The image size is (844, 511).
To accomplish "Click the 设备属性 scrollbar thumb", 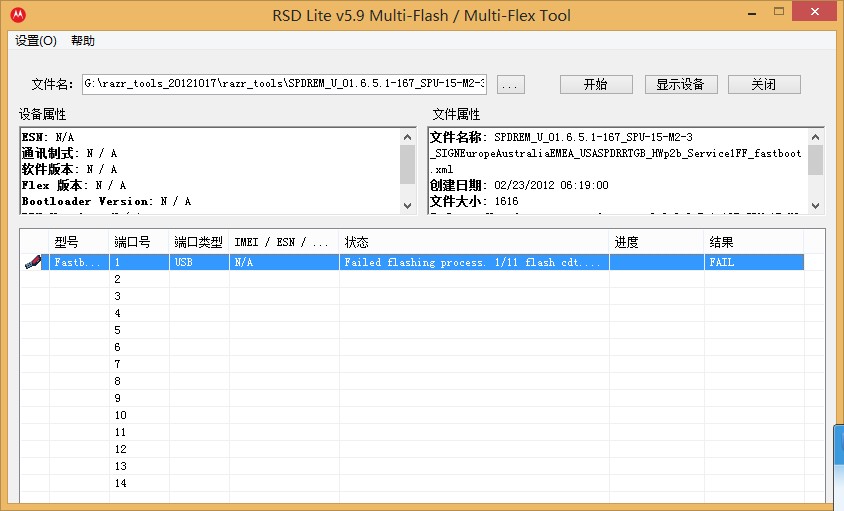I will (407, 164).
